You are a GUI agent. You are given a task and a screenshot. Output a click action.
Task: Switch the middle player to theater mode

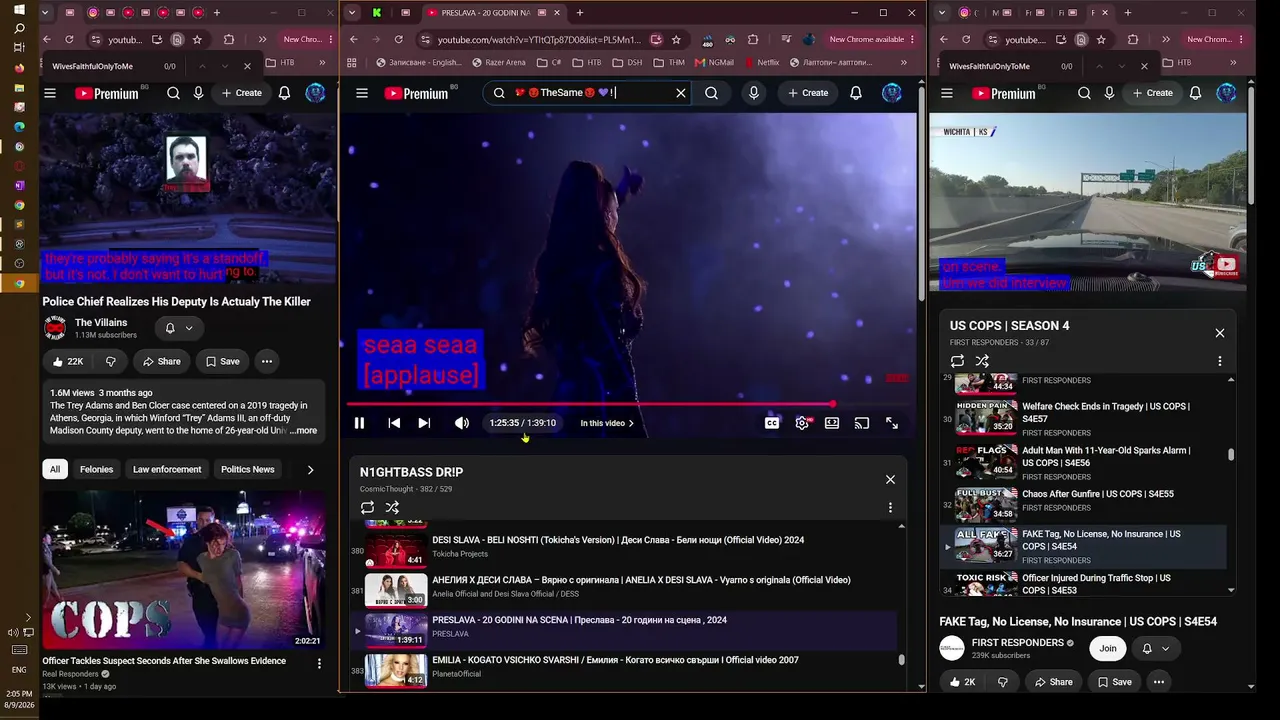tap(832, 423)
